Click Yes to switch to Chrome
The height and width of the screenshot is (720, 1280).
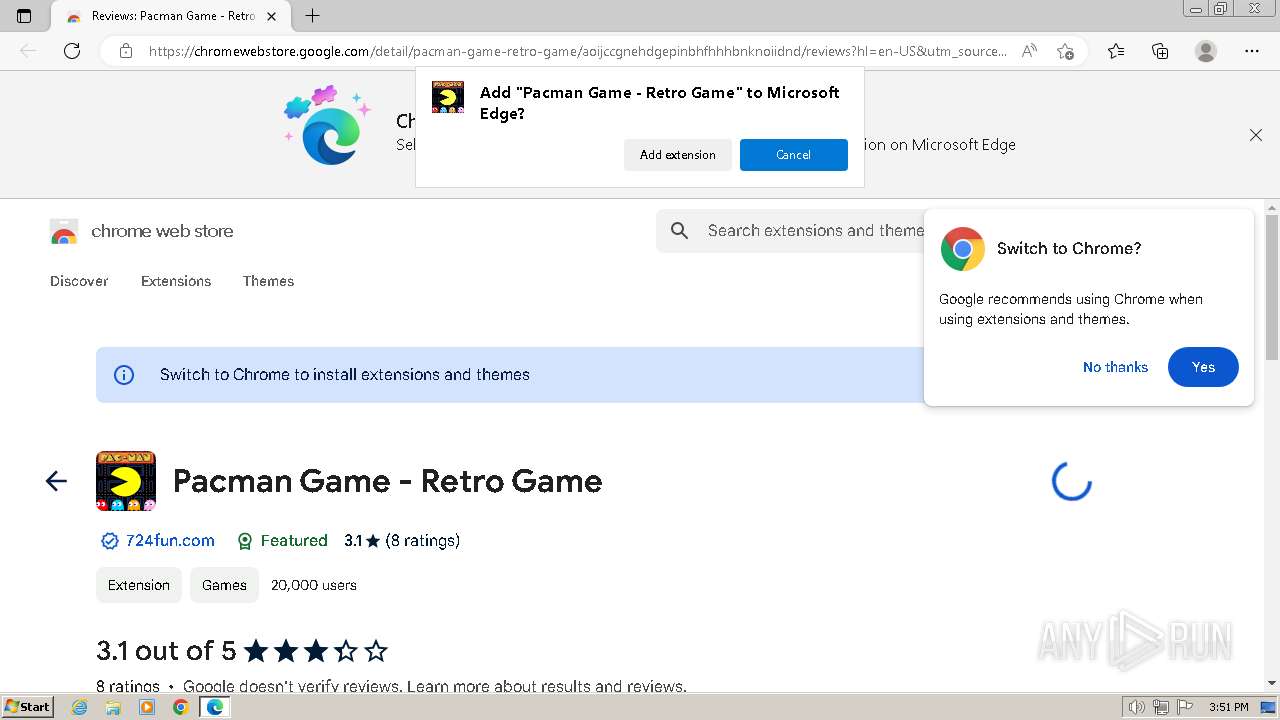[1203, 367]
